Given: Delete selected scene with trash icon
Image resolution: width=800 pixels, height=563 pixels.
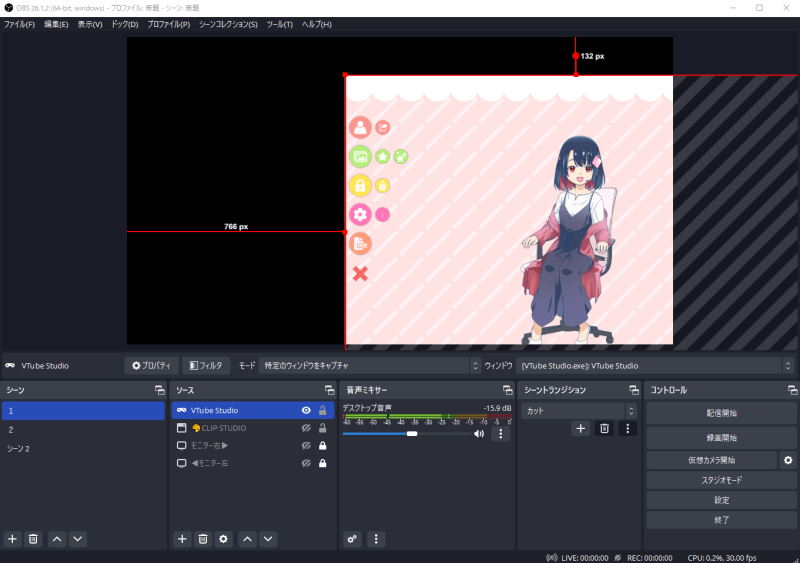Looking at the screenshot, I should coord(33,539).
